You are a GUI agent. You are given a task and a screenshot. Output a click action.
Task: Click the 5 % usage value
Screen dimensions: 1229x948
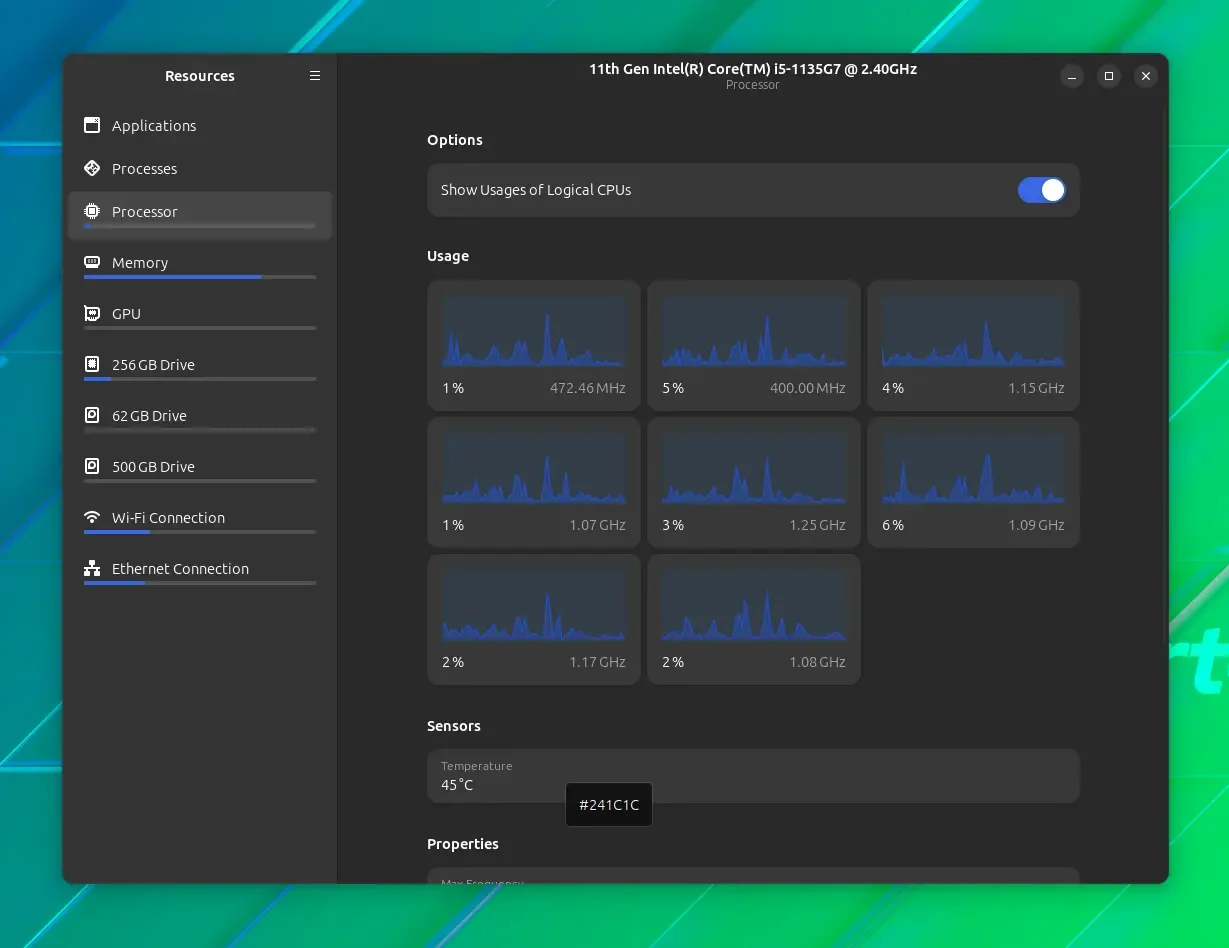click(x=673, y=388)
